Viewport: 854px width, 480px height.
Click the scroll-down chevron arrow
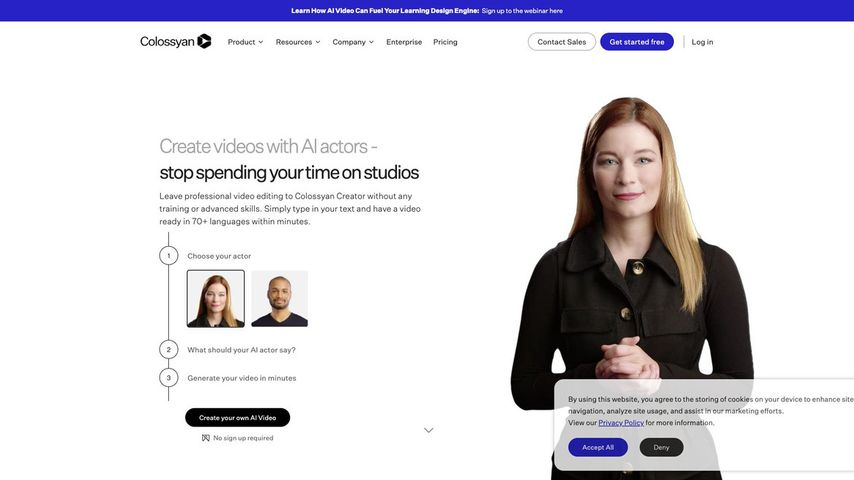coord(429,430)
